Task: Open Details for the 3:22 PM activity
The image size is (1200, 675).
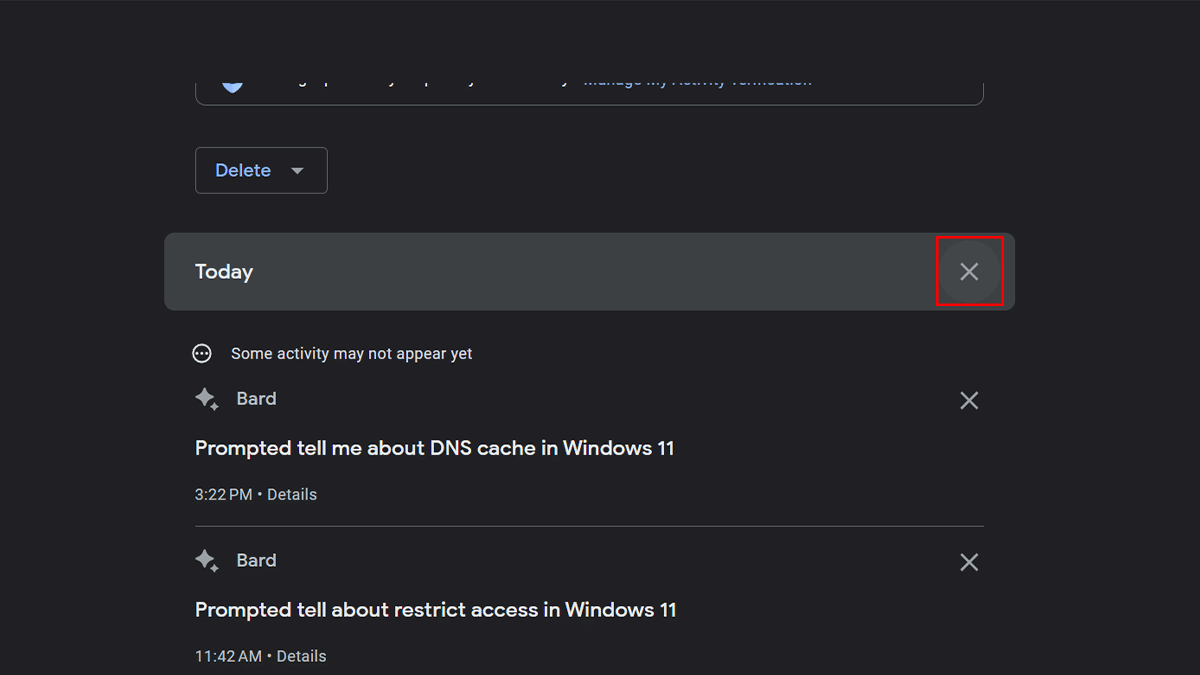Action: click(x=292, y=494)
